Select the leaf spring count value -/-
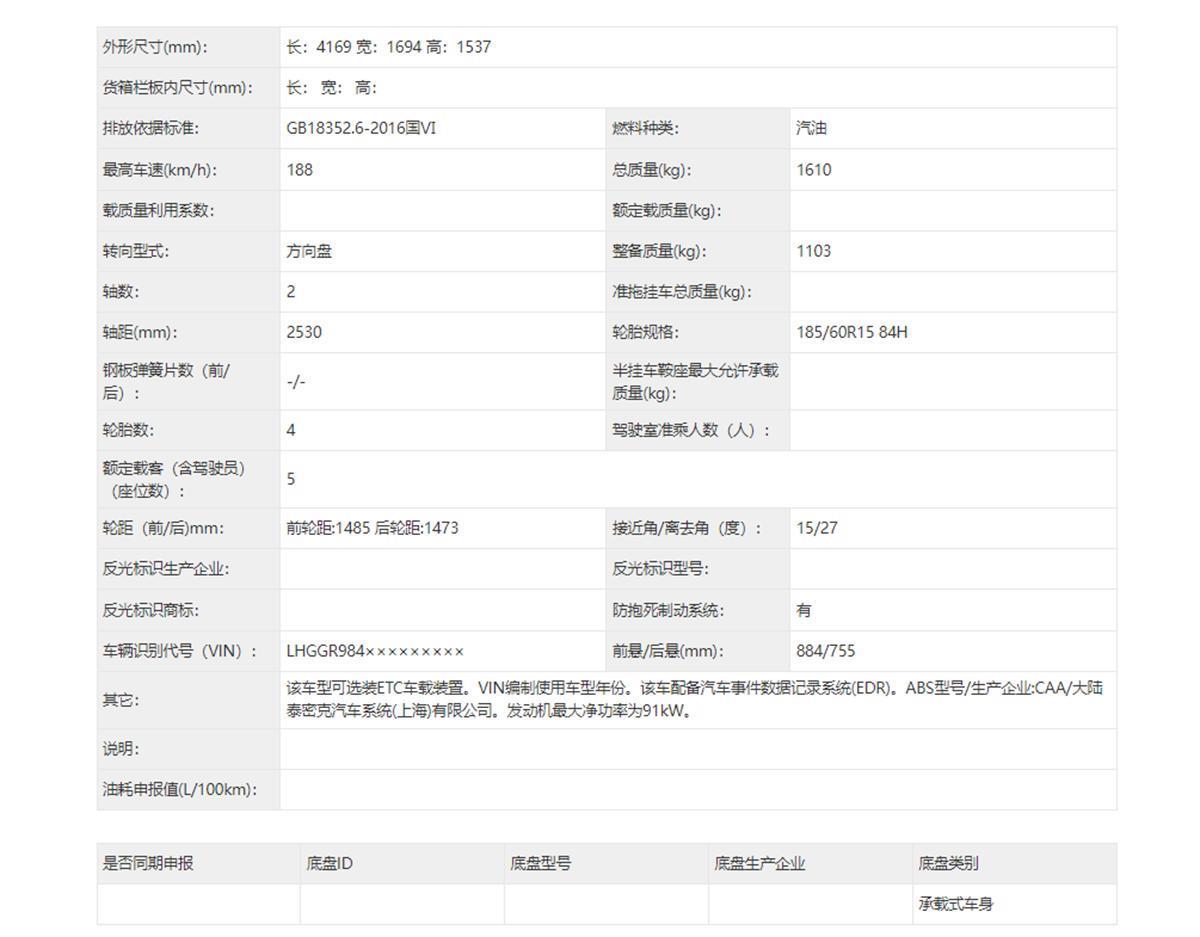Screen dimensions: 1200x937 295,382
